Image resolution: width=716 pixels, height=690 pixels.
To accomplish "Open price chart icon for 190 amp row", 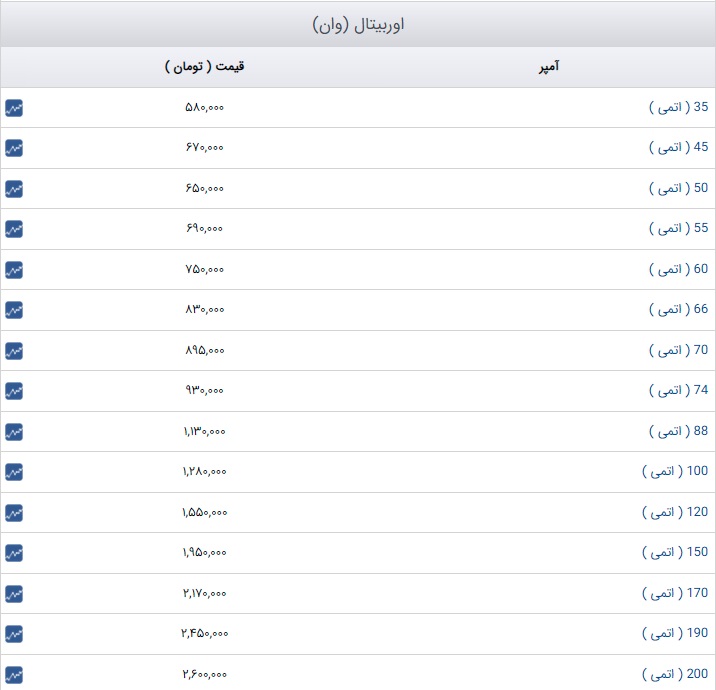I will click(14, 634).
